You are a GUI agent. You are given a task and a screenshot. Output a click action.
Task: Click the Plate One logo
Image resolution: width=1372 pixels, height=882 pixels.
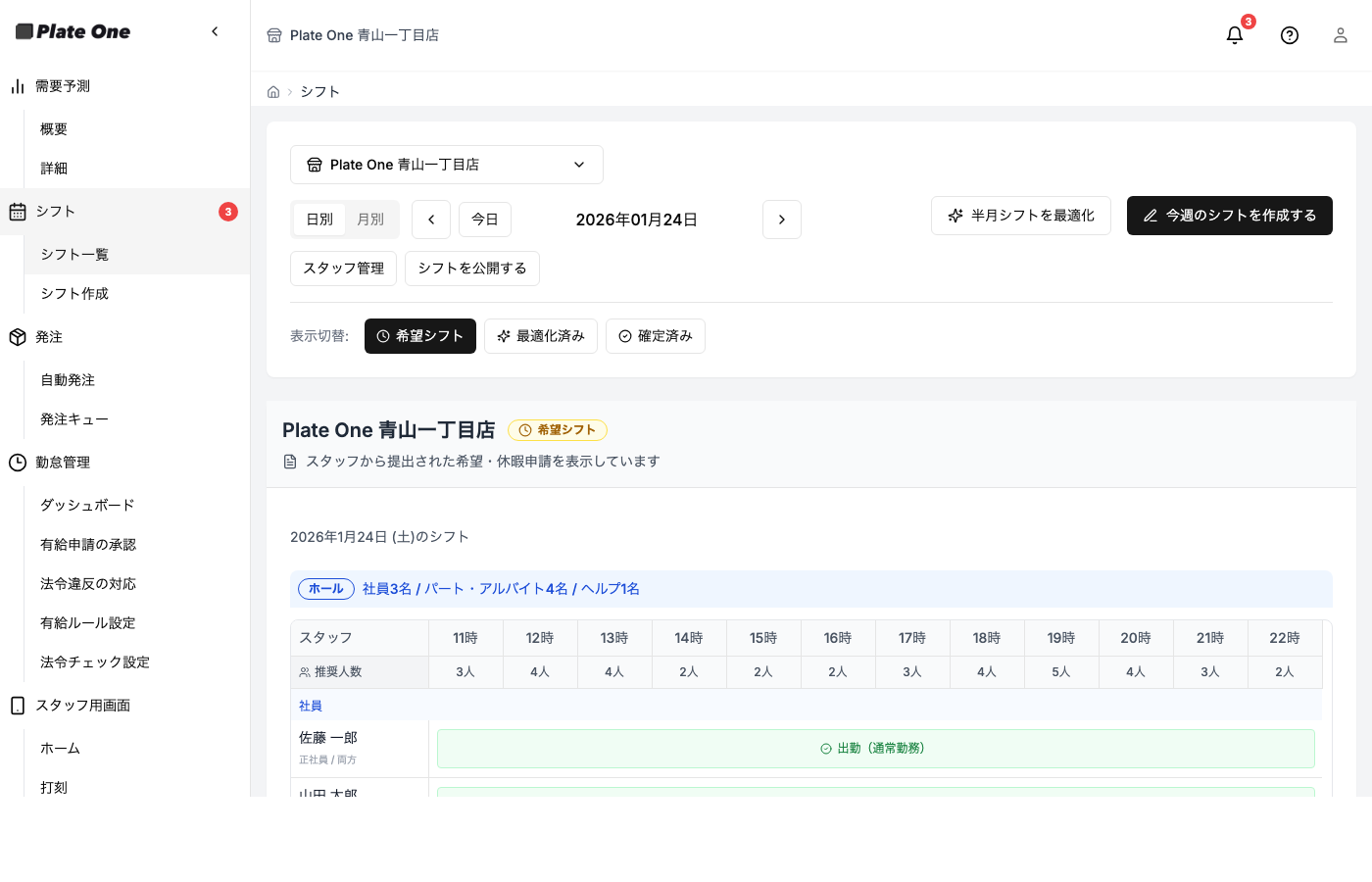coord(73,31)
